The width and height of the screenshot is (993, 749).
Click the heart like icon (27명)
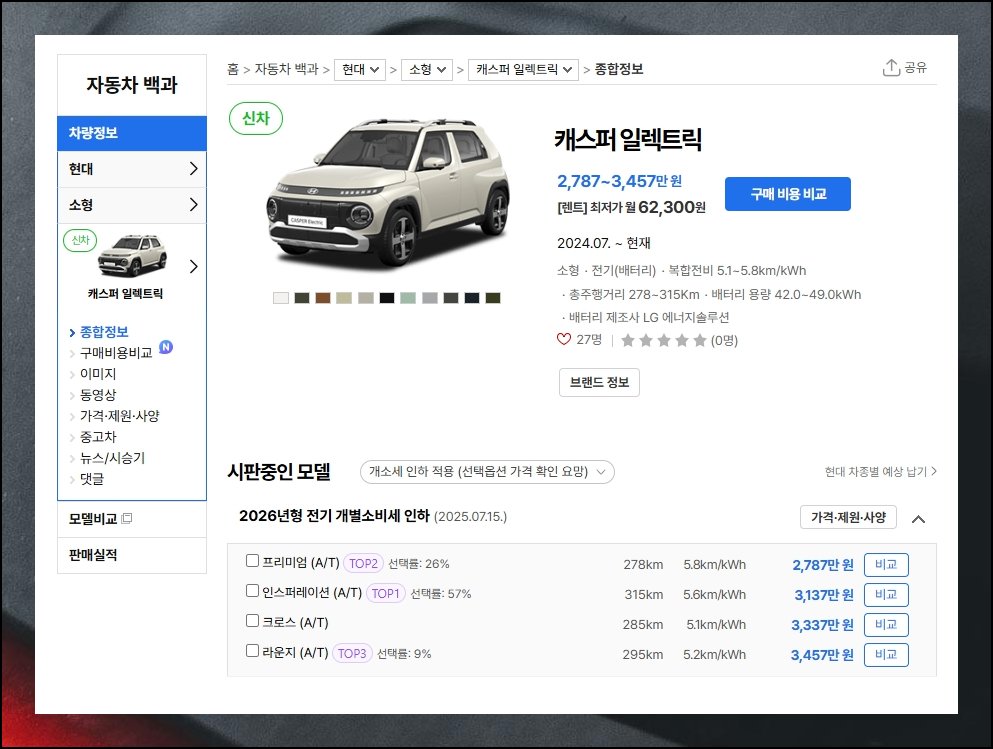coord(564,339)
